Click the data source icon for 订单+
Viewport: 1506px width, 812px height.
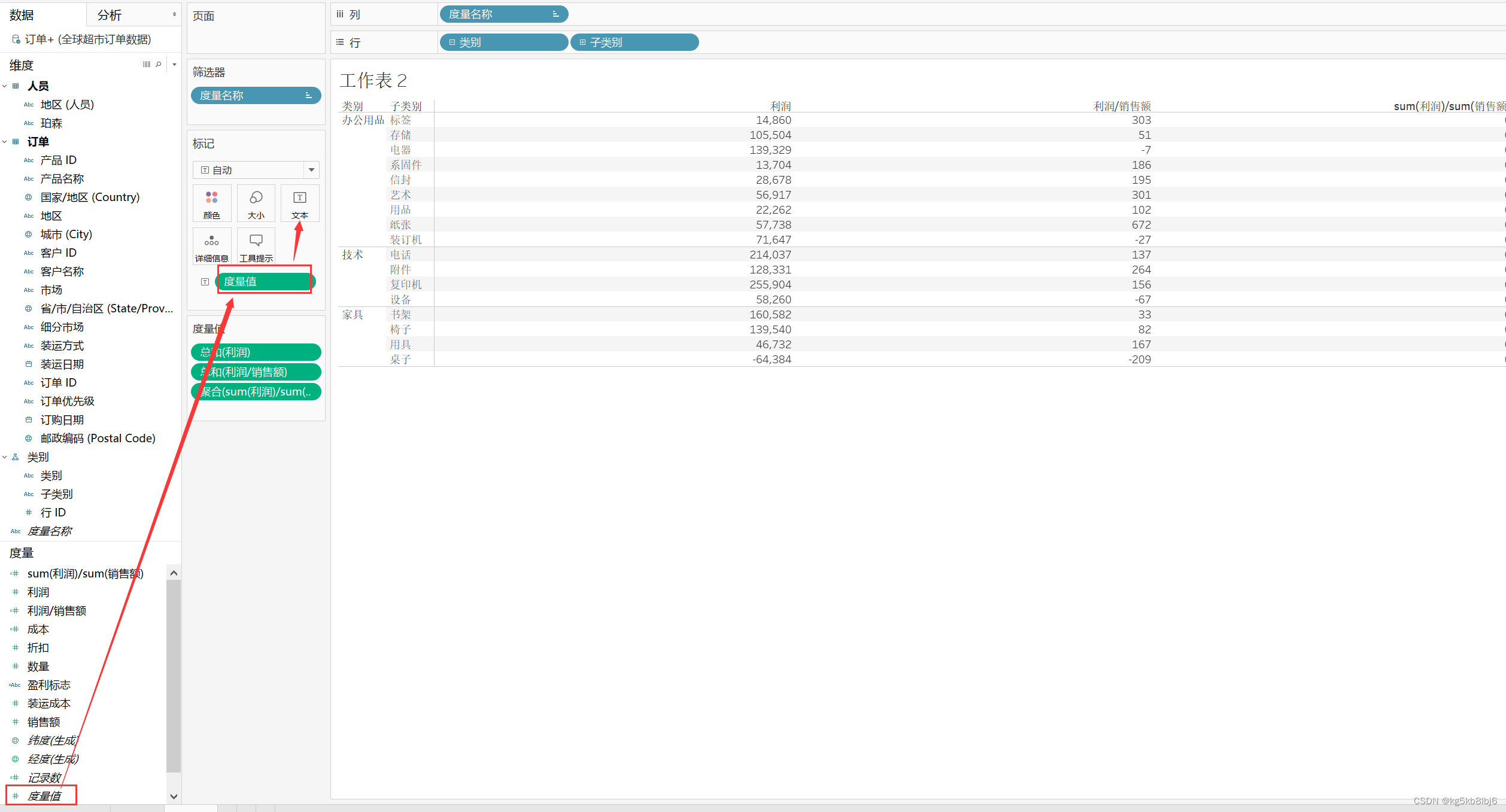16,39
